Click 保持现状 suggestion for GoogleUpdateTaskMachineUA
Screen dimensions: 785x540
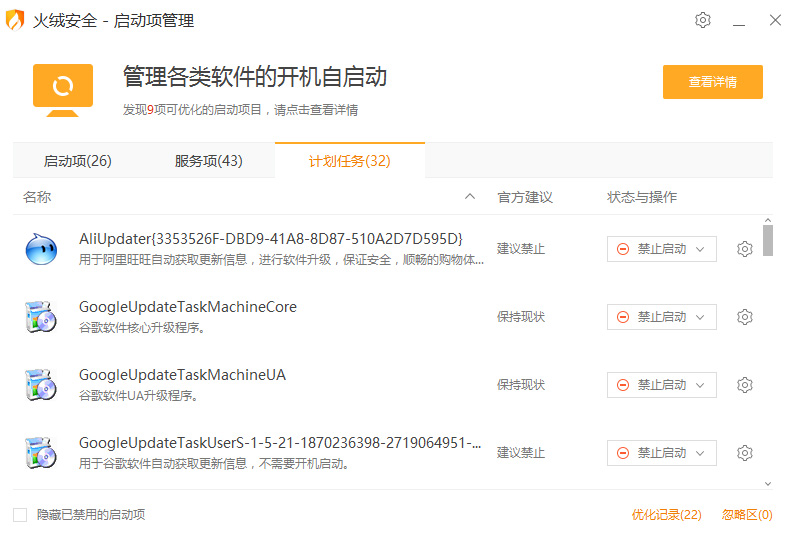[521, 385]
